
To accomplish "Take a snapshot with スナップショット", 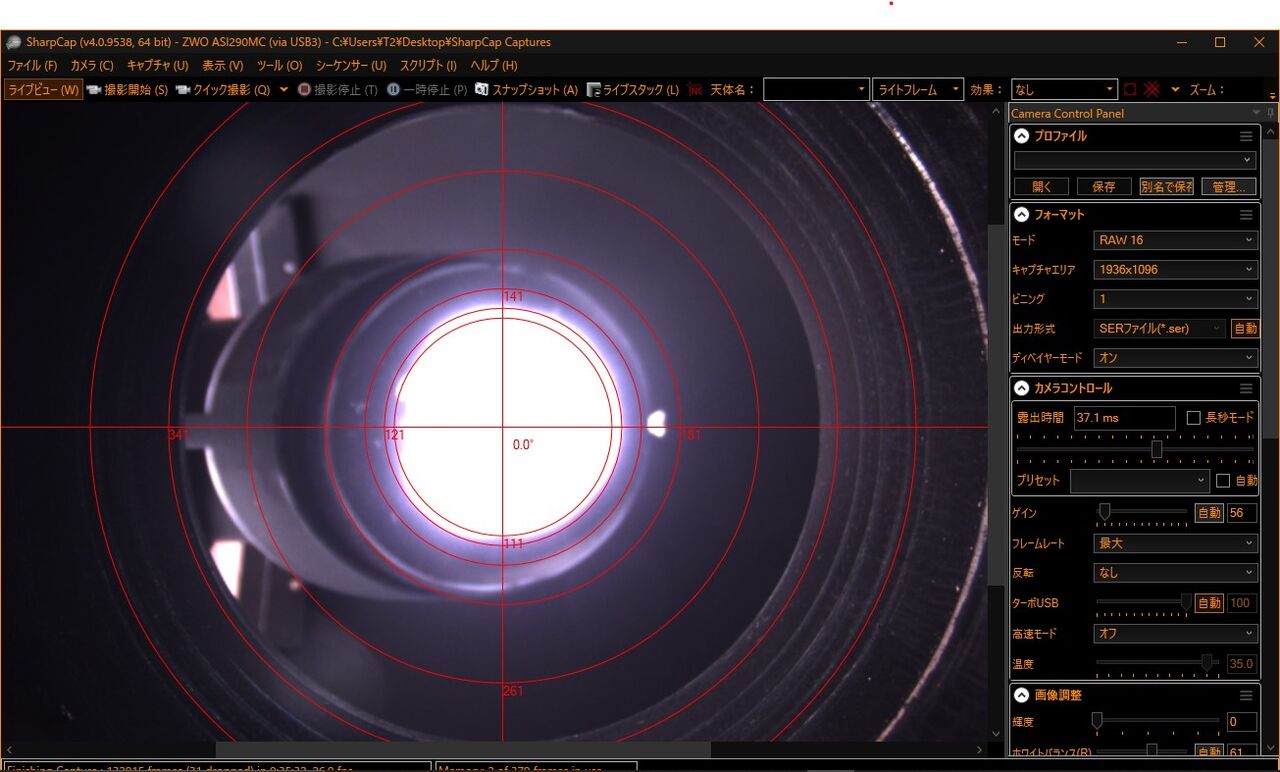I will [526, 90].
